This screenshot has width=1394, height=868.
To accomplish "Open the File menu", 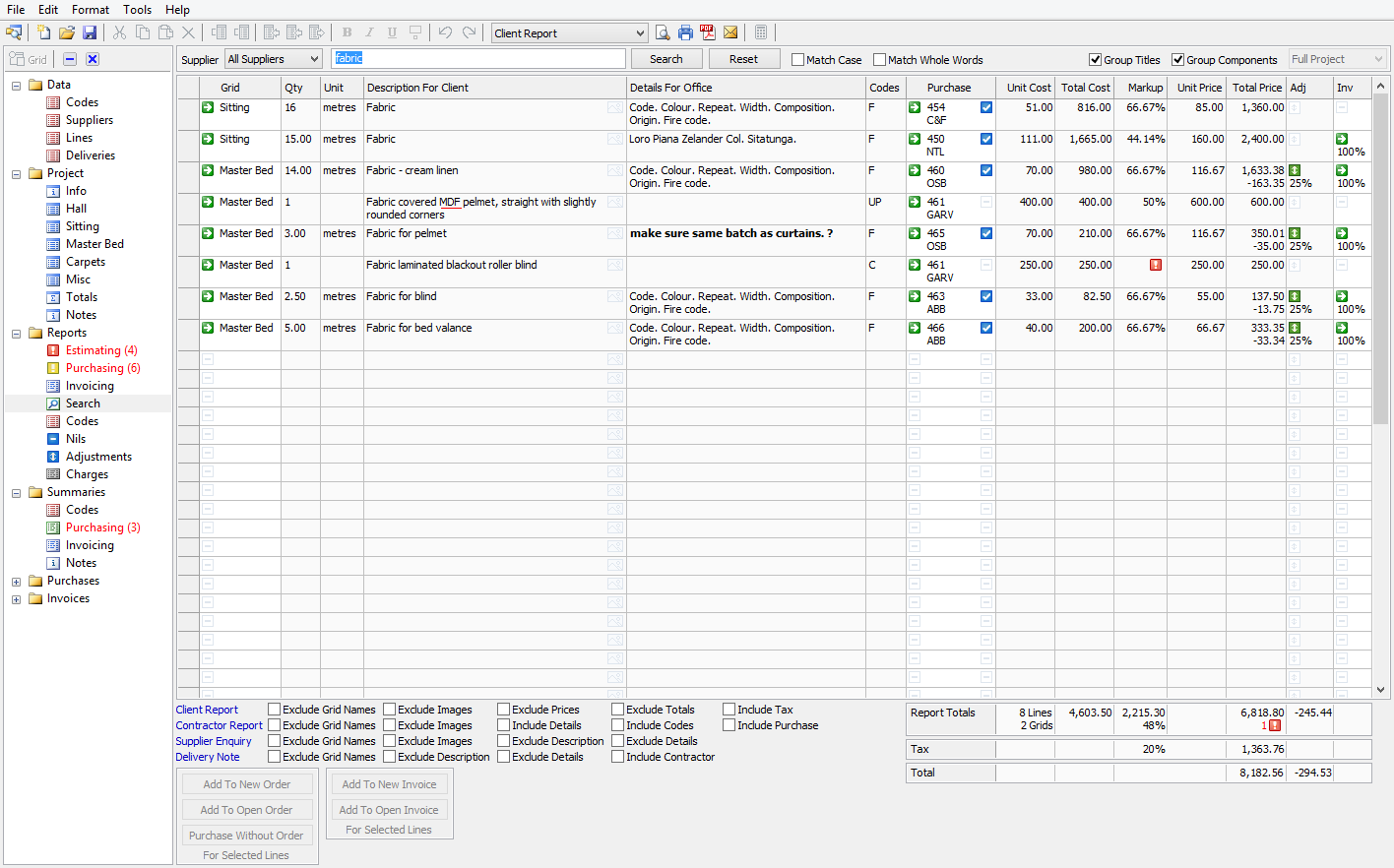I will tap(16, 9).
